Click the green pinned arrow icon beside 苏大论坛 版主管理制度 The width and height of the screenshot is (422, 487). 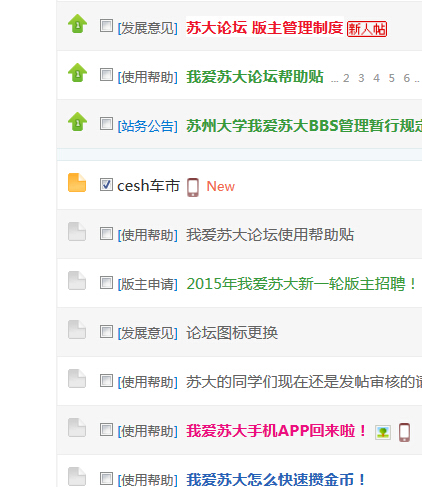(x=77, y=24)
